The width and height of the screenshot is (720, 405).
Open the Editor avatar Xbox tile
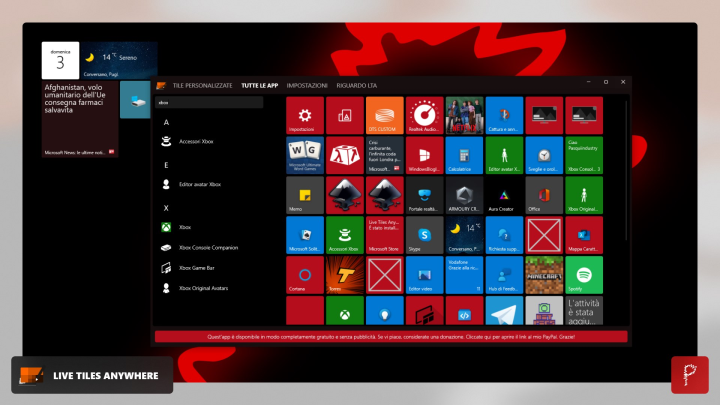click(504, 155)
